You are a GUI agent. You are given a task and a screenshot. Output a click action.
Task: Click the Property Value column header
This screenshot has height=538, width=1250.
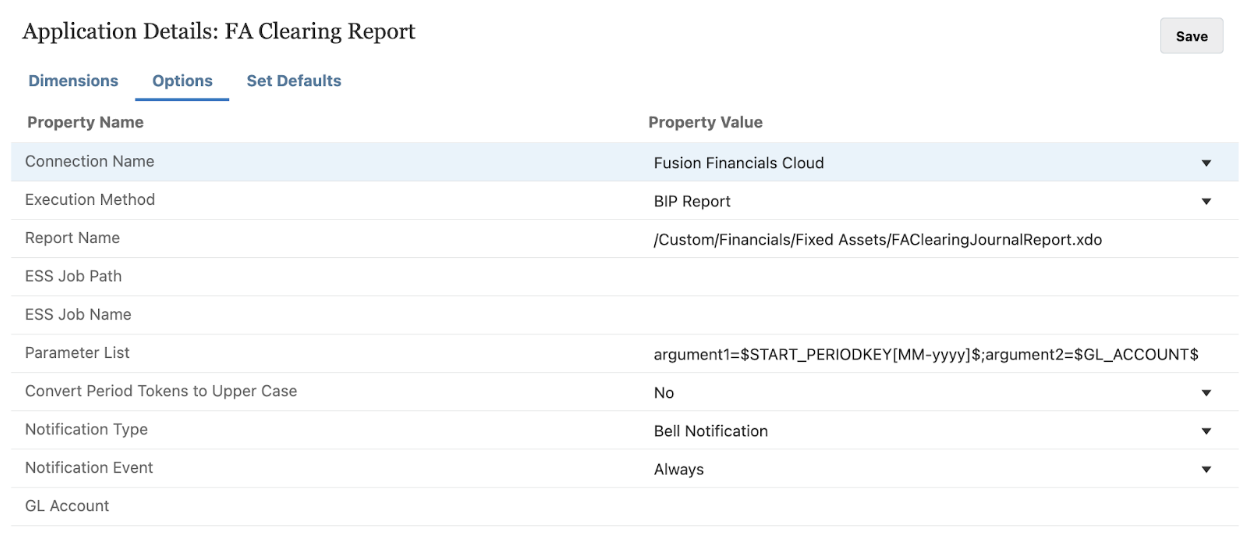click(x=705, y=123)
